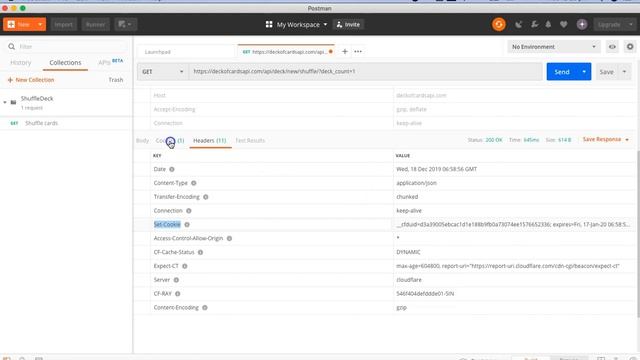Click the ShuffleDeck folder icon
The width and height of the screenshot is (640, 360).
pyautogui.click(x=13, y=102)
